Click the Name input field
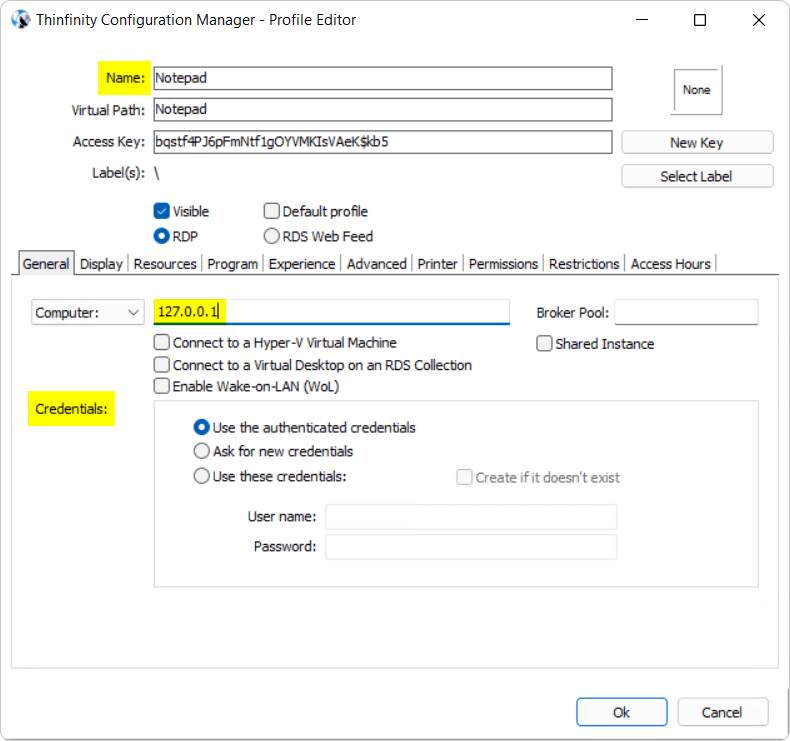790x741 pixels. click(383, 78)
